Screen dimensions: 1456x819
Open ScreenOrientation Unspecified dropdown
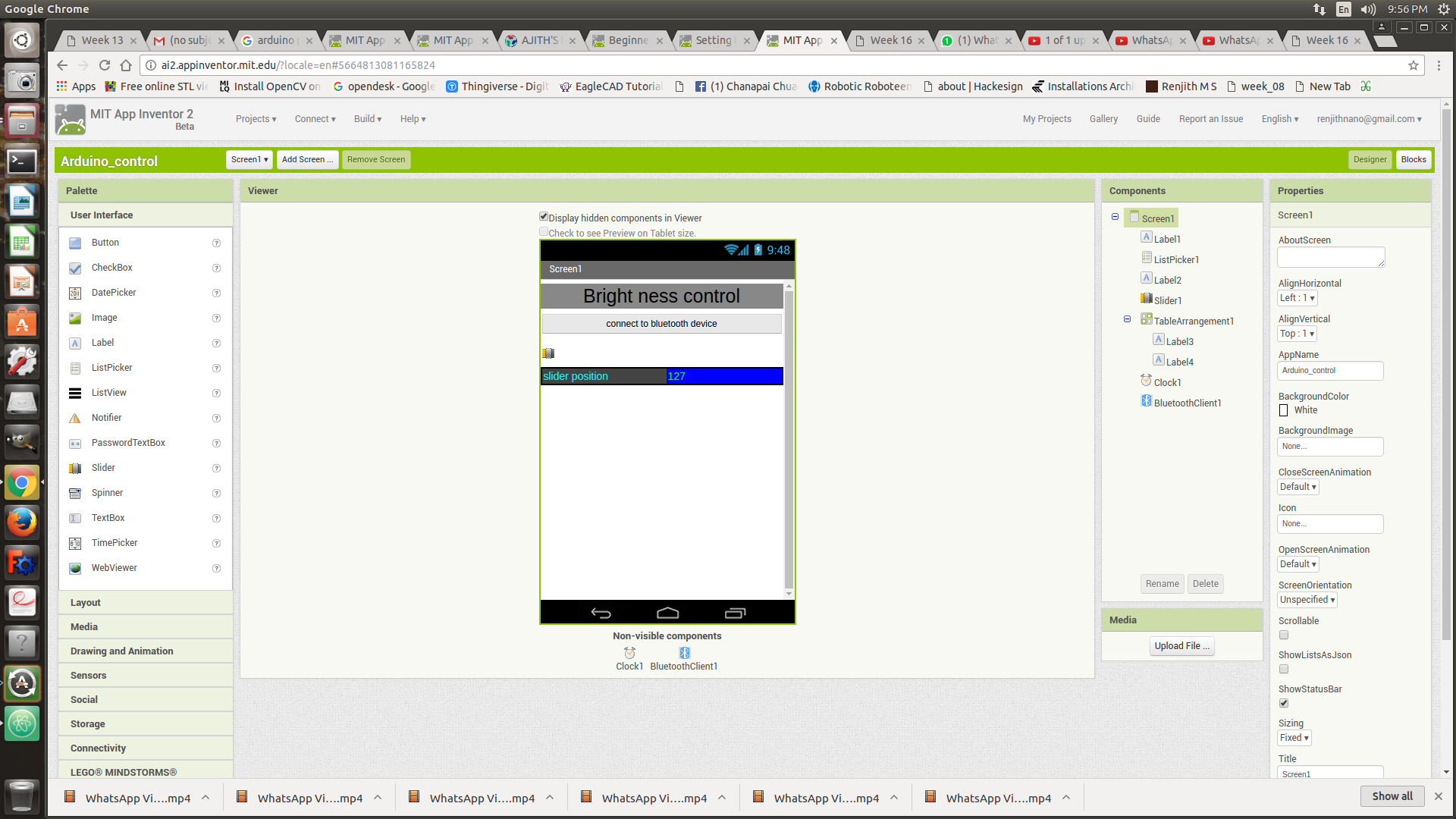[x=1307, y=600]
